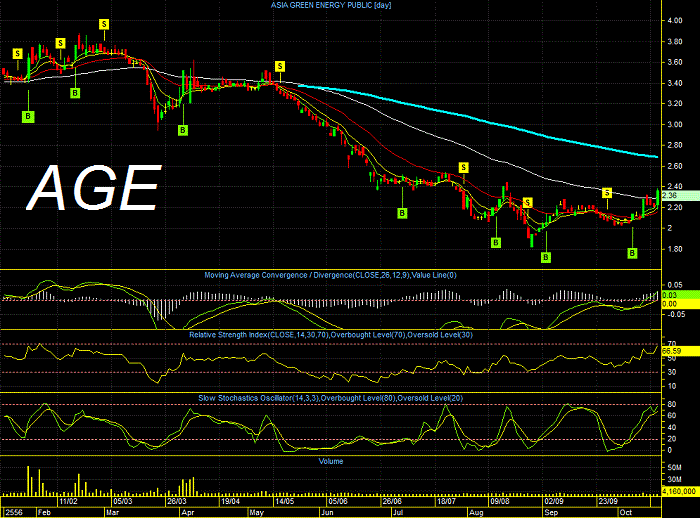Click the 1.80 price axis label
Image resolution: width=700 pixels, height=518 pixels.
coord(675,249)
